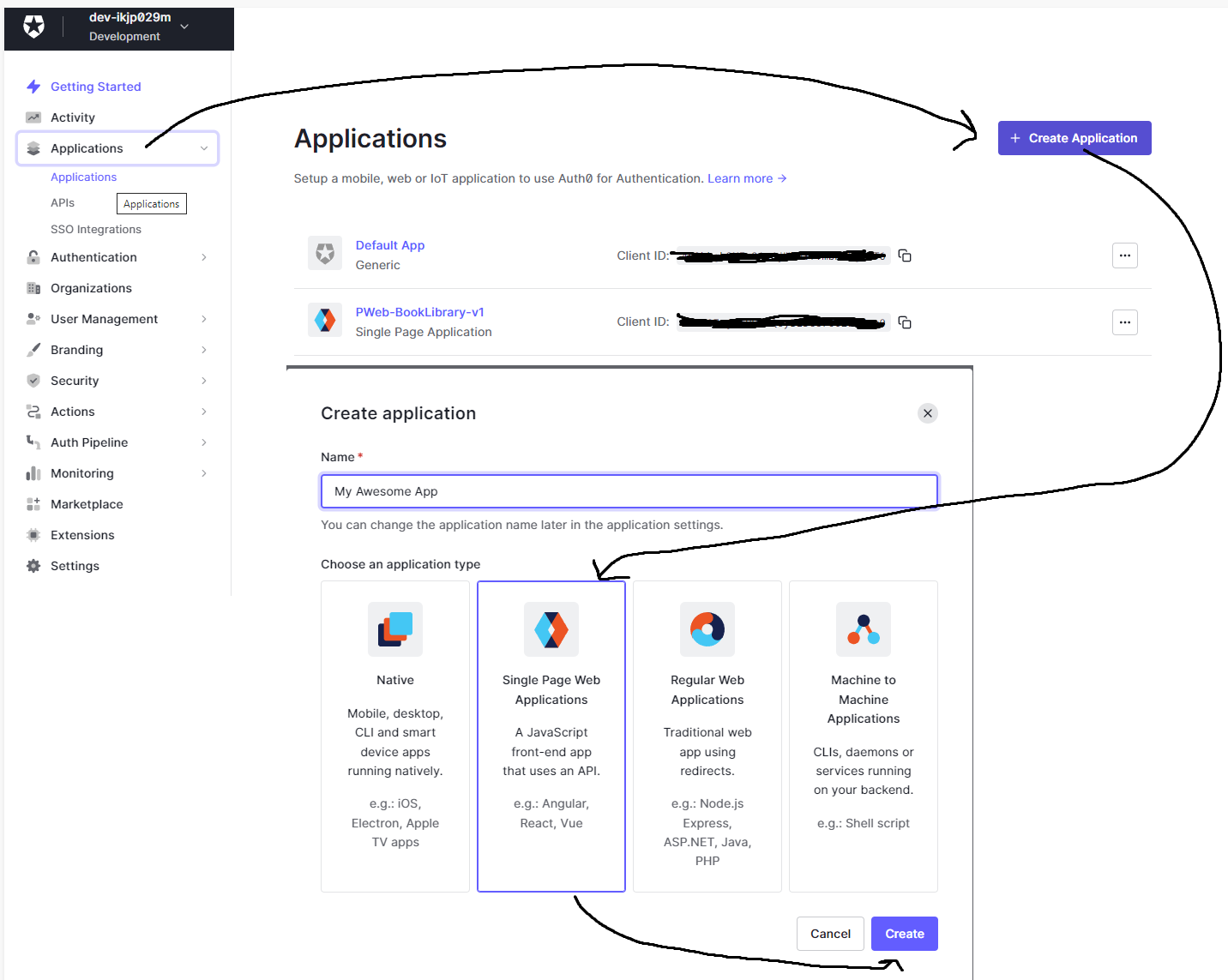Go to SSO Integrations in sidebar

tap(96, 230)
